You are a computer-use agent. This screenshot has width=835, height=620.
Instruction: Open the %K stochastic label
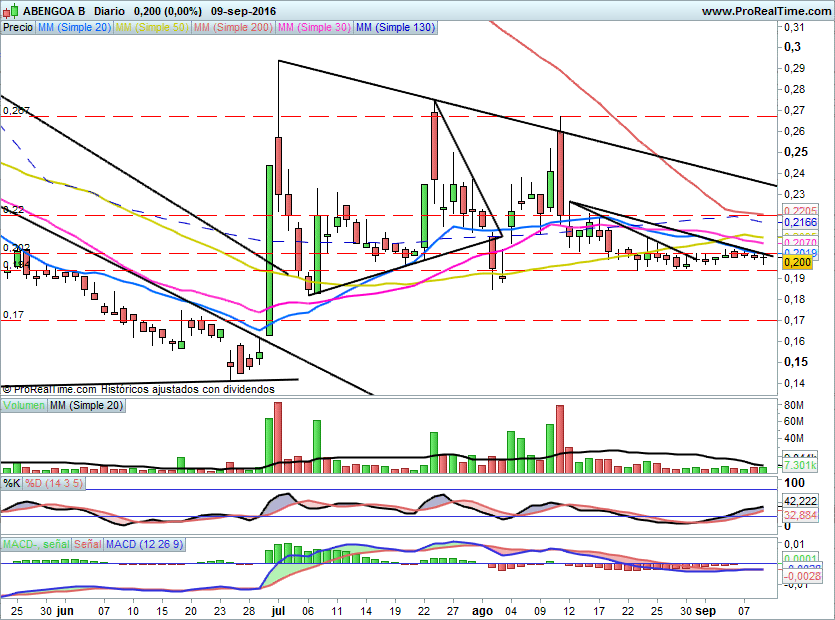pos(12,483)
